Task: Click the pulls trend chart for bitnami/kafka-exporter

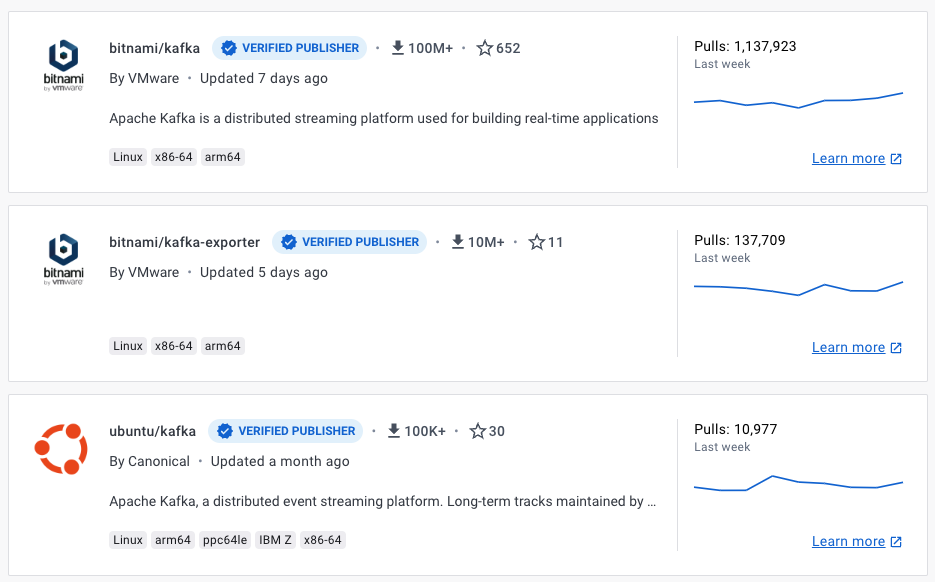Action: pos(798,288)
